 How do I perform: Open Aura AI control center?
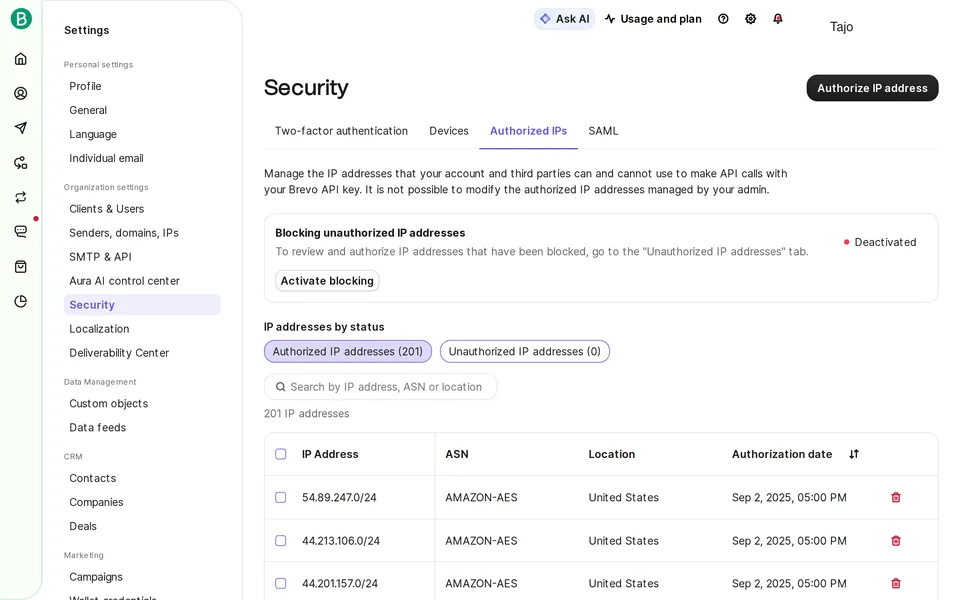[x=124, y=281]
